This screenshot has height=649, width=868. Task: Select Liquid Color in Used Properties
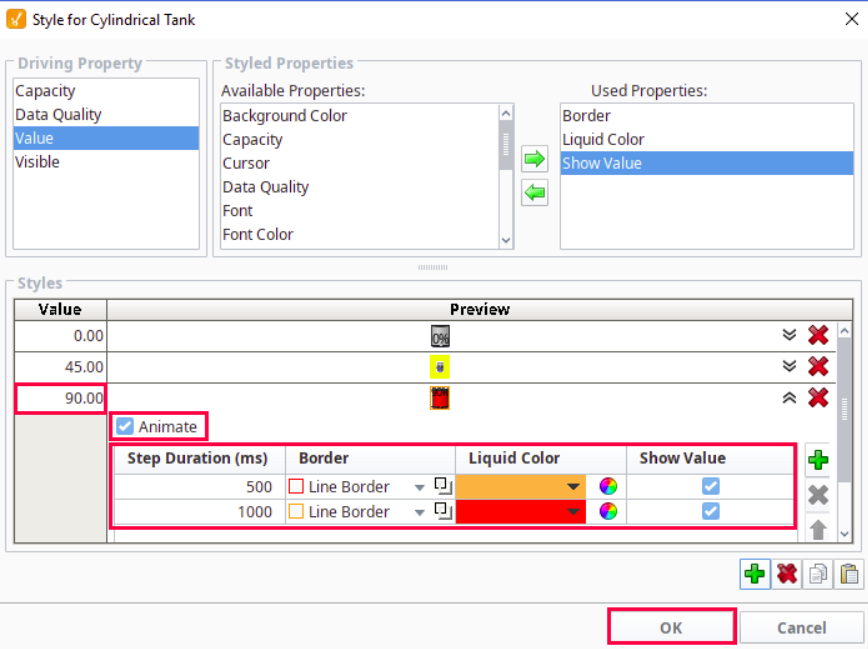pyautogui.click(x=603, y=139)
